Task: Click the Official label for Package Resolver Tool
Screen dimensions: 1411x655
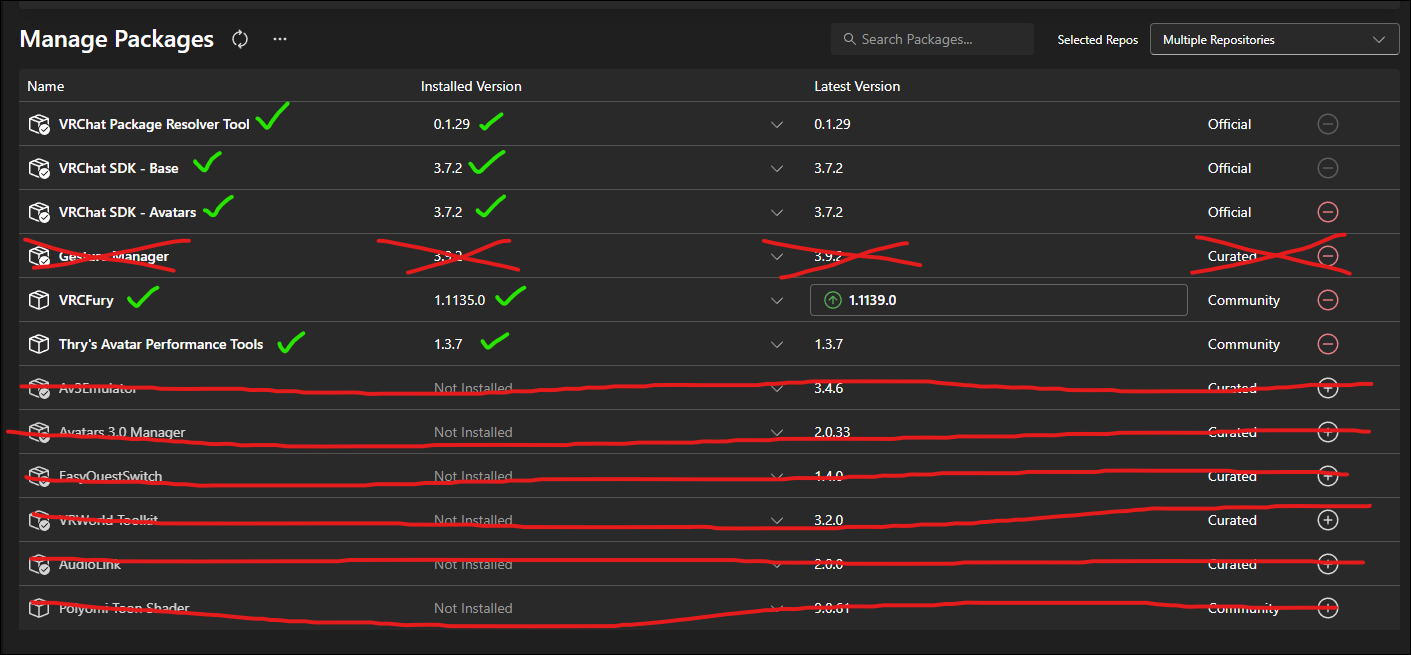Action: [1229, 124]
